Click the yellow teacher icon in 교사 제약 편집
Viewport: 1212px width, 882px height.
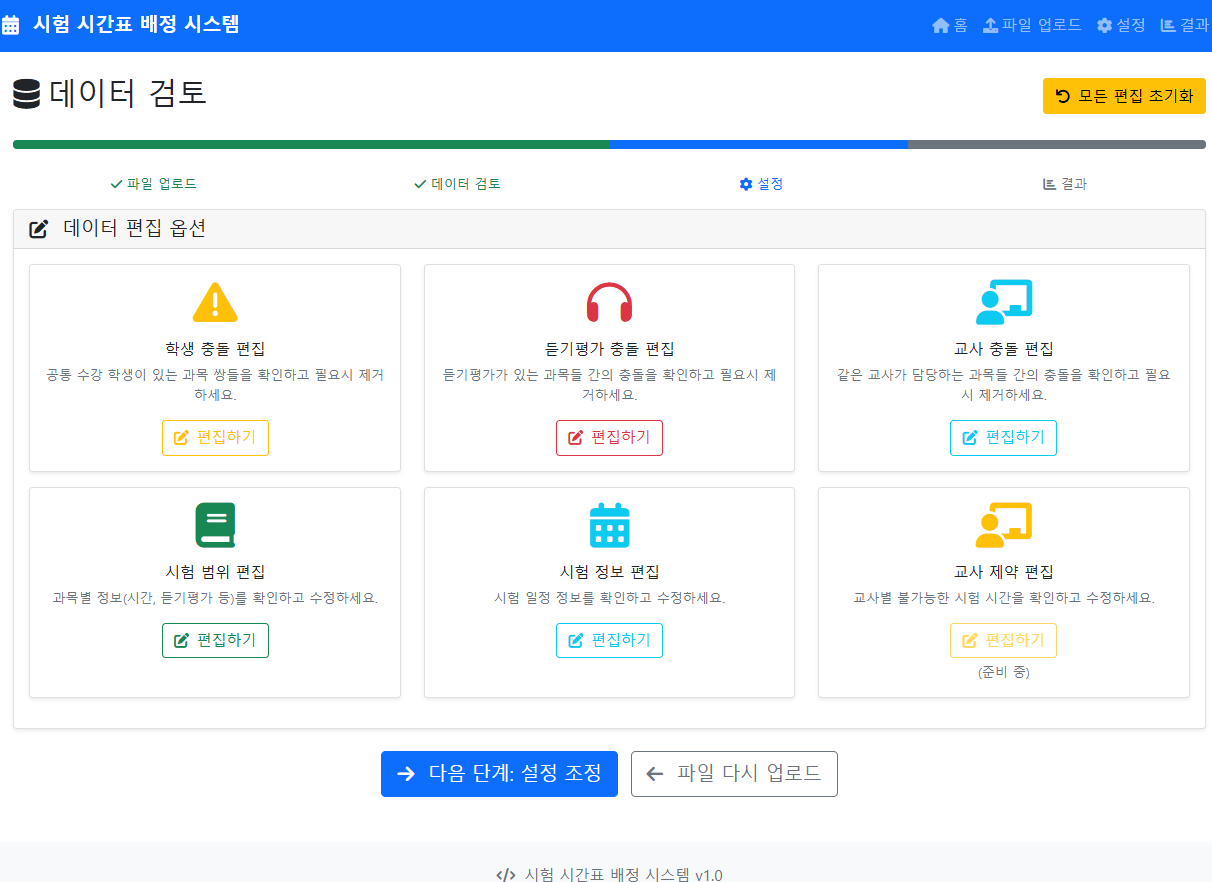click(x=1003, y=525)
